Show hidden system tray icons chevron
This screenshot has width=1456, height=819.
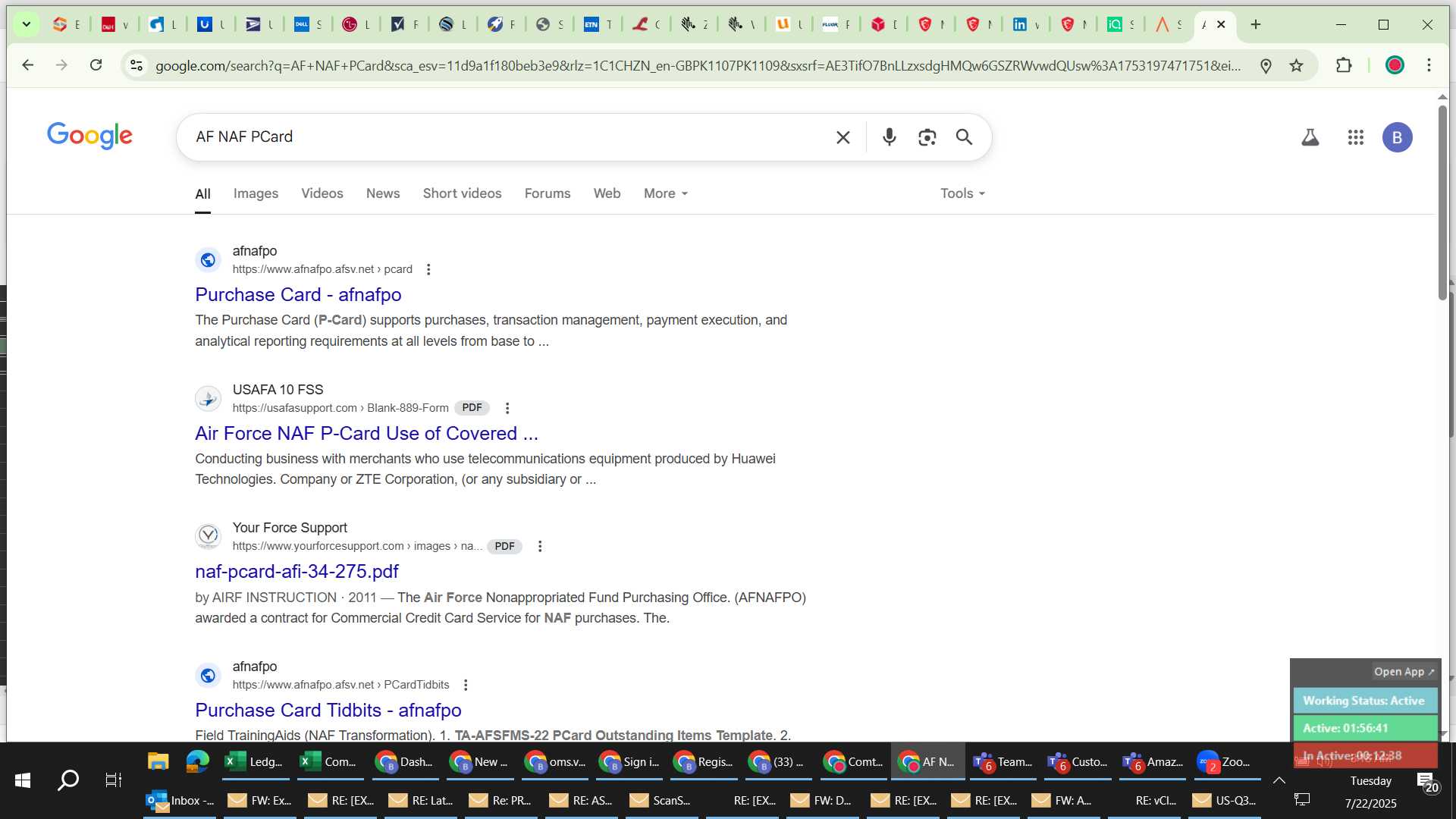click(x=1279, y=780)
